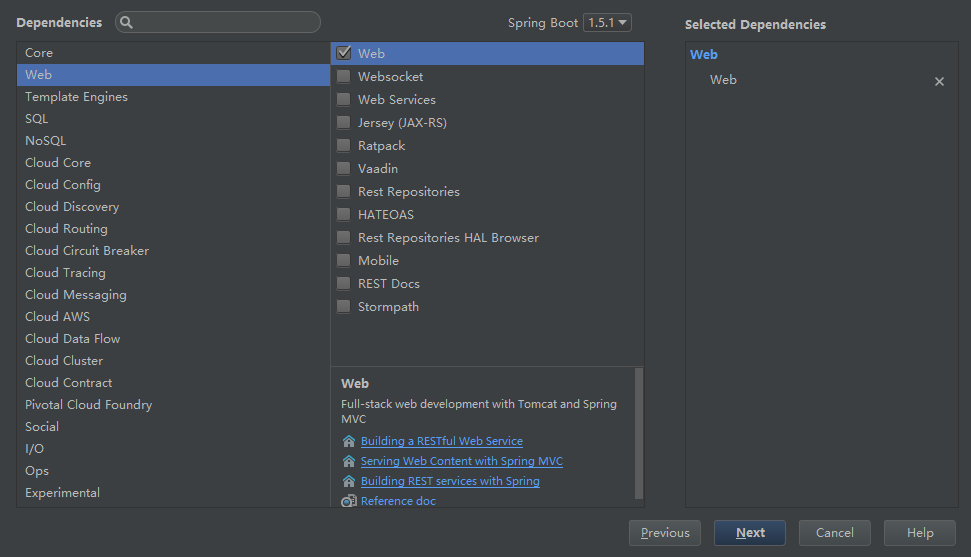Screen dimensions: 971x557
Task: Tick the Mobile dependency checkbox
Action: click(343, 260)
